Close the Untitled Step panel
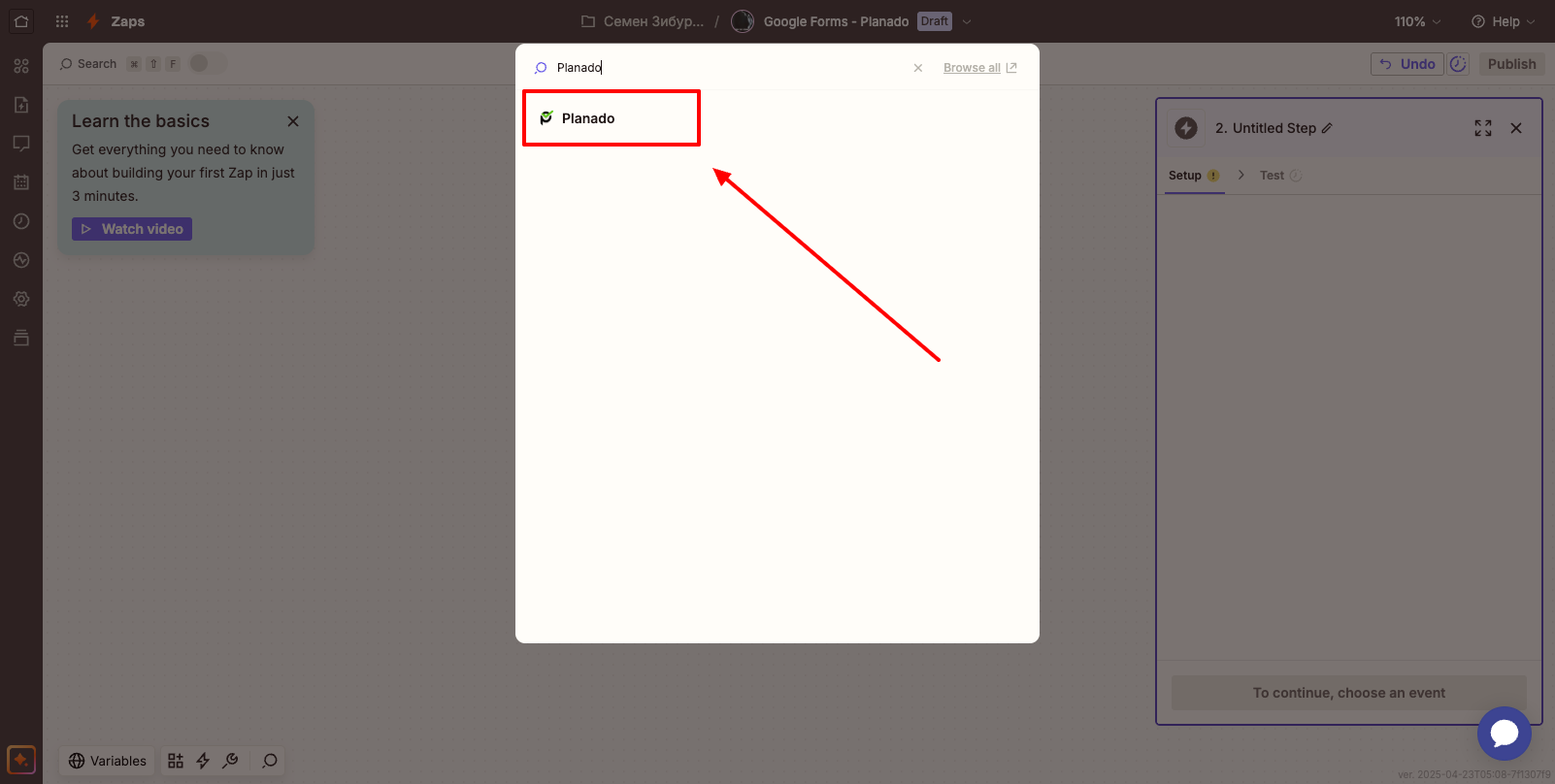This screenshot has height=784, width=1555. (x=1516, y=128)
